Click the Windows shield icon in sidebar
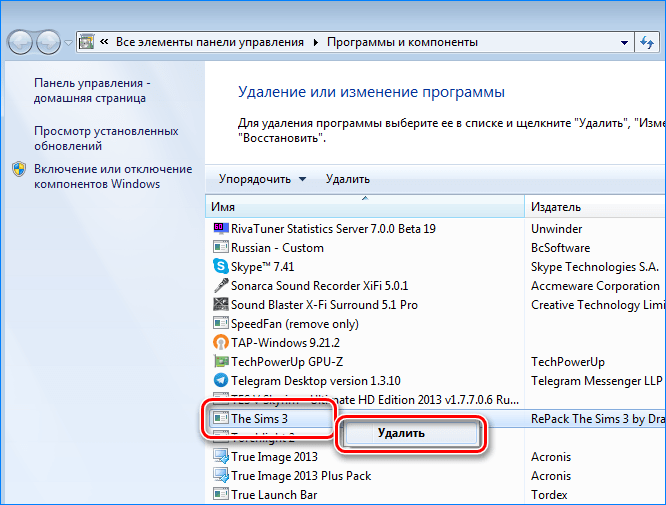 pos(19,169)
